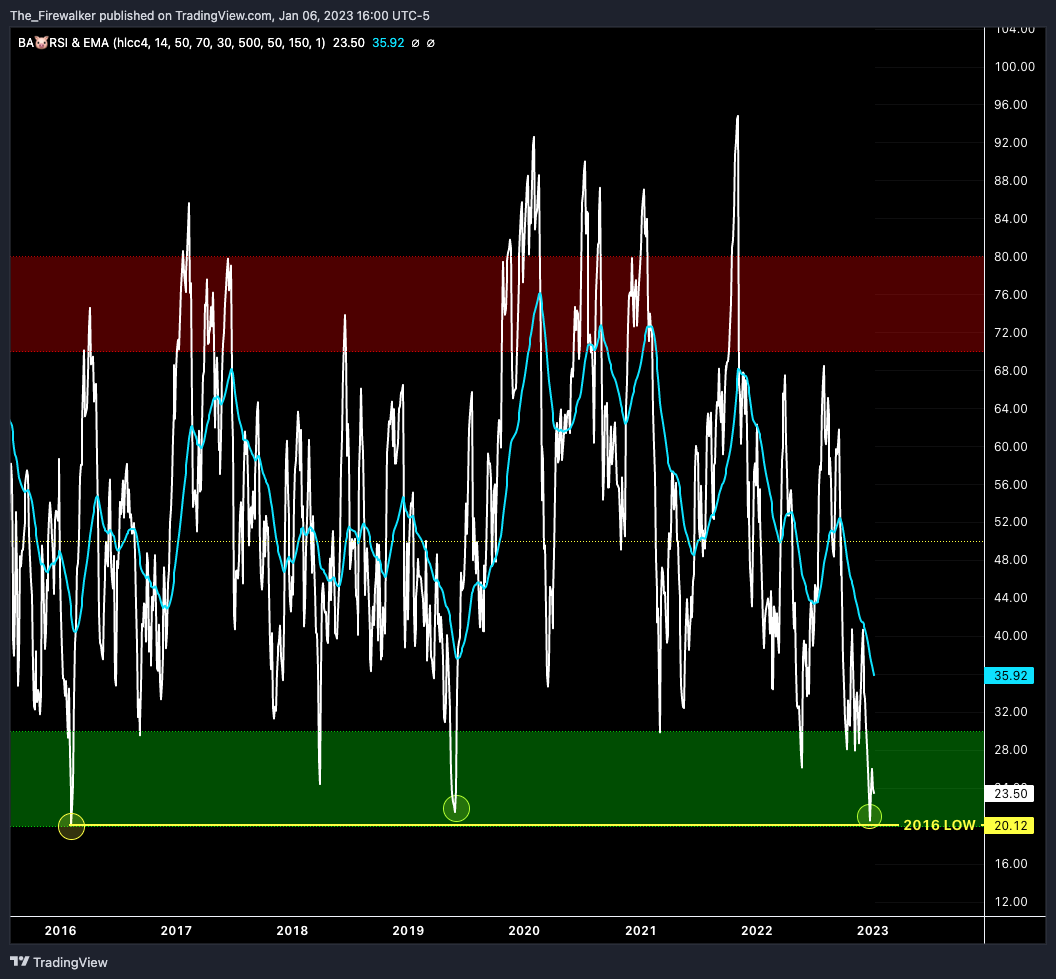Viewport: 1056px width, 979px height.
Task: Click the 52.00 level on the price axis
Action: point(1011,522)
